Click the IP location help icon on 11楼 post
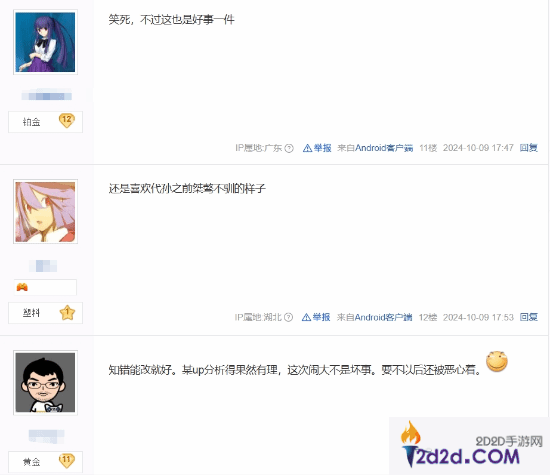The width and height of the screenshot is (550, 475). [x=289, y=148]
